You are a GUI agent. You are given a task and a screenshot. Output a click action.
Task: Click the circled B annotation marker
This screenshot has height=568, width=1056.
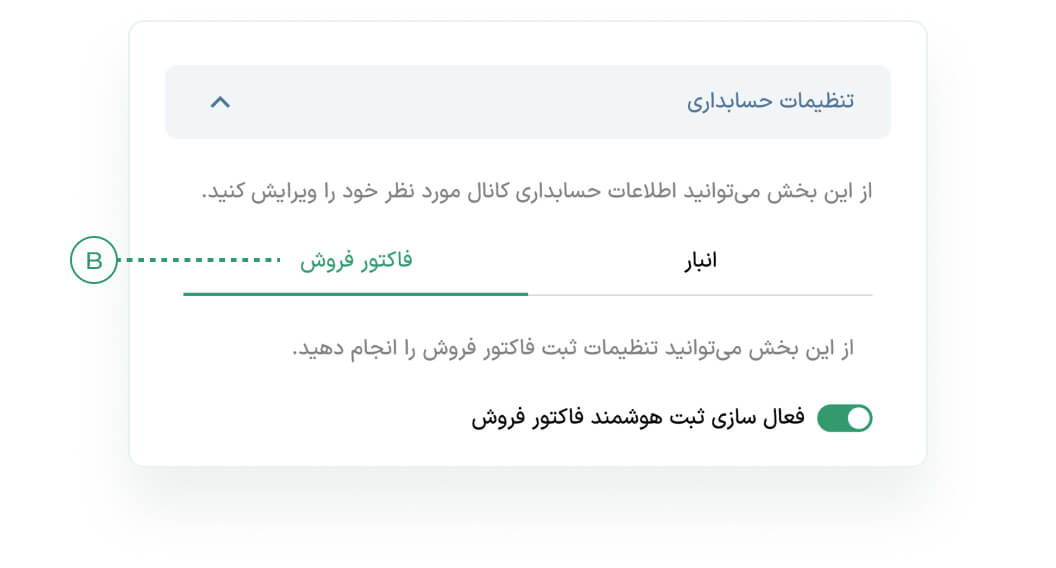pos(94,261)
